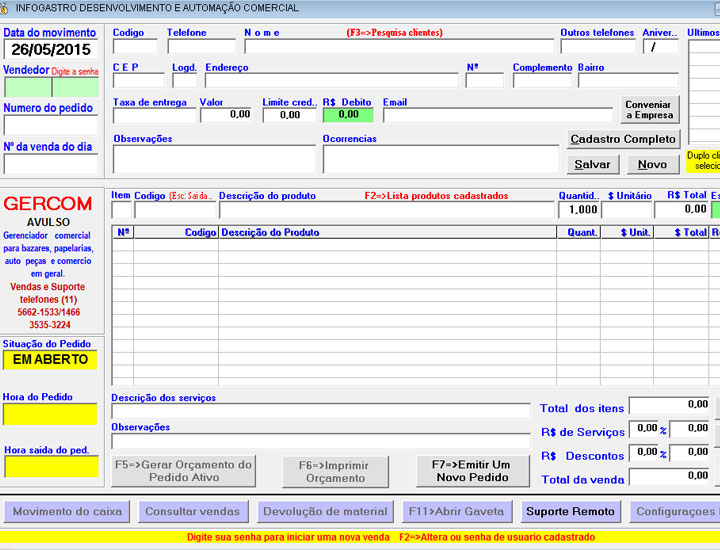The width and height of the screenshot is (720, 550).
Task: Click the R$ de Serviços percent field
Action: (x=644, y=429)
